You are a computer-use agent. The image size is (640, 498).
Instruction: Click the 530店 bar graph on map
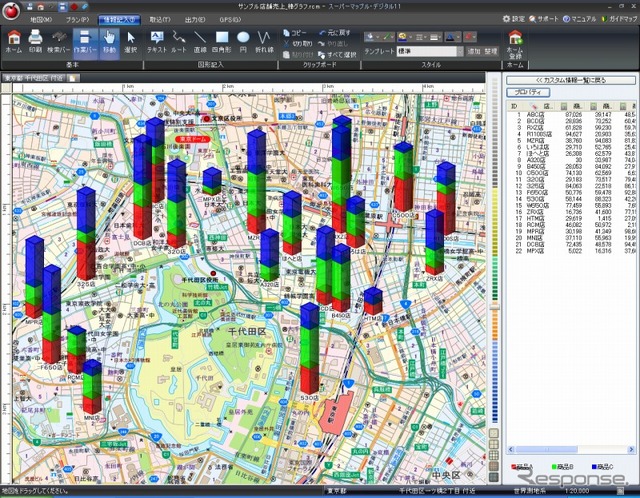point(309,349)
